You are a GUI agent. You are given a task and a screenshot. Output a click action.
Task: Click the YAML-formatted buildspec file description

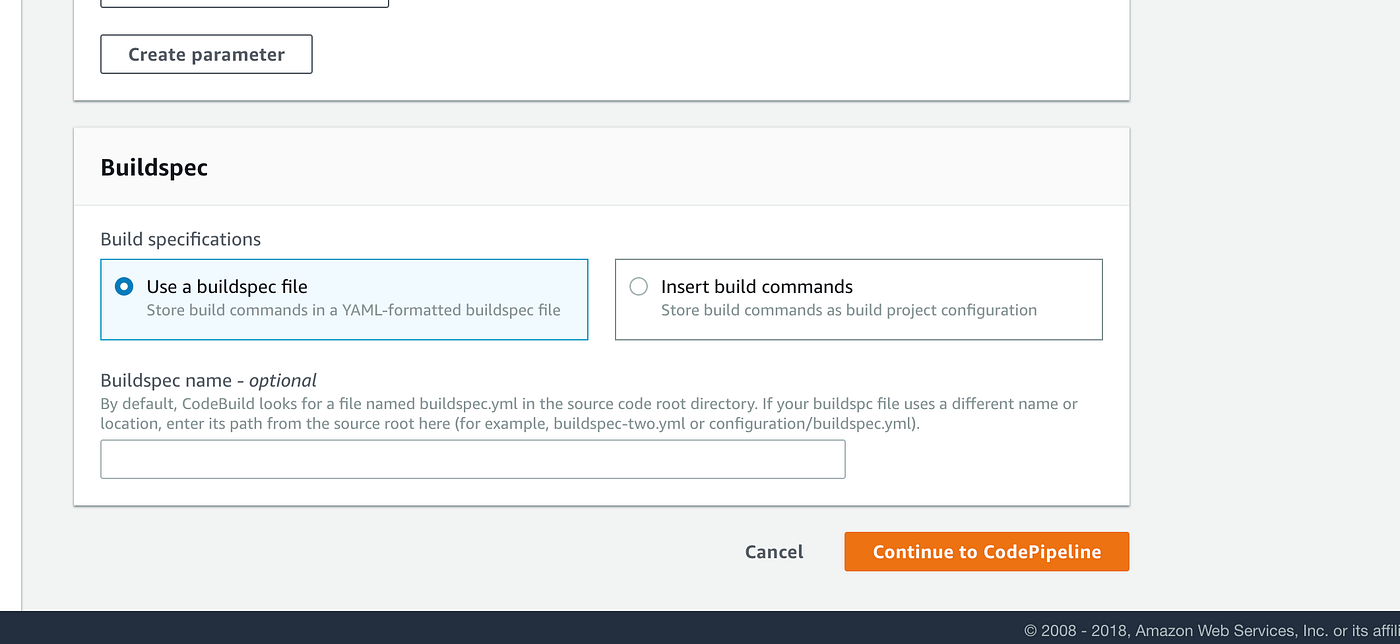353,310
